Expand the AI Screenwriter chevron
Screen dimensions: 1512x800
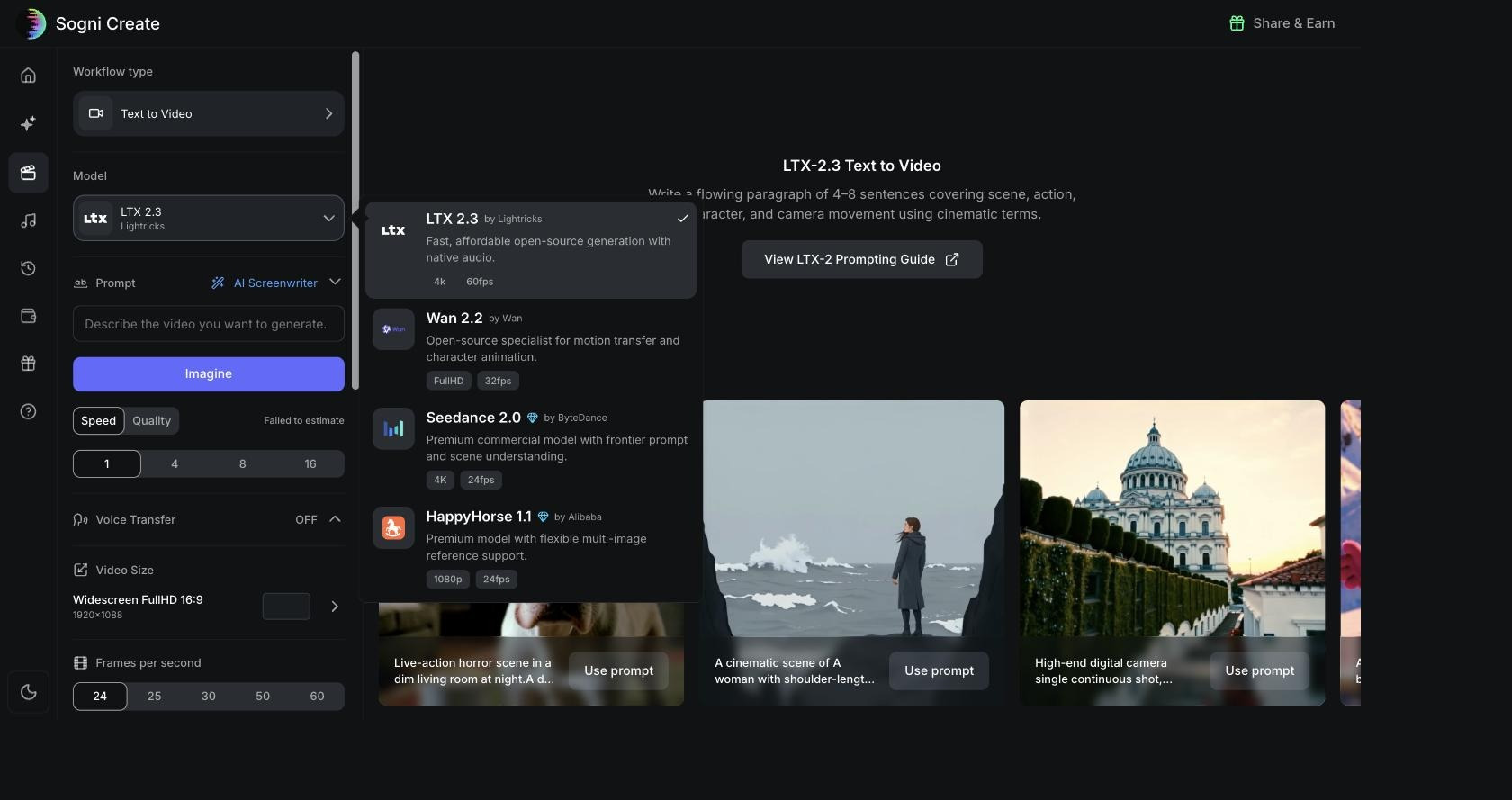[x=335, y=282]
